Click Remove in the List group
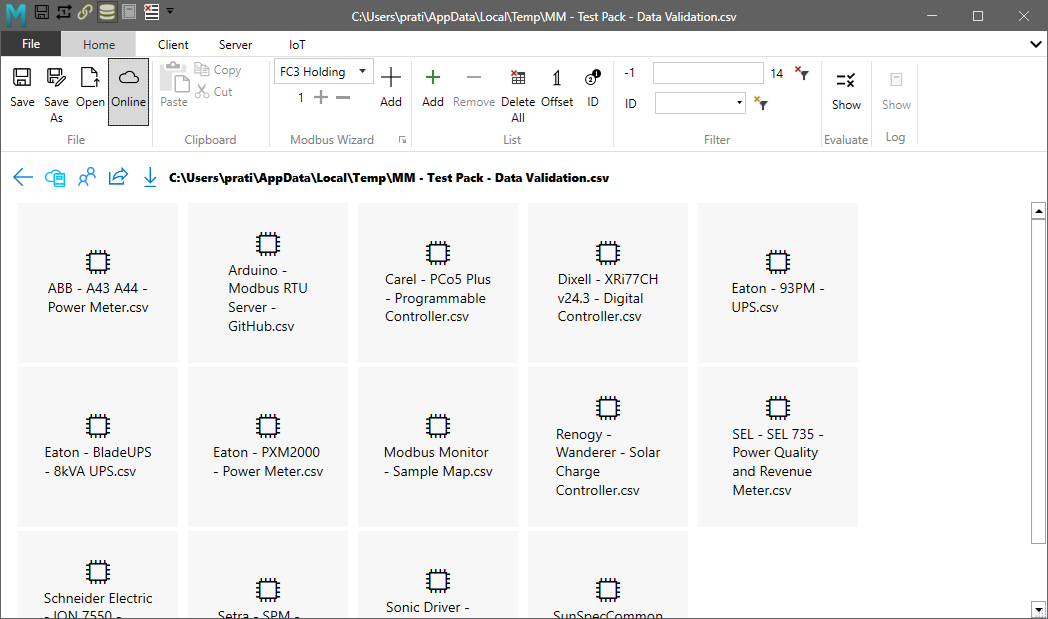The image size is (1048, 619). pyautogui.click(x=474, y=88)
